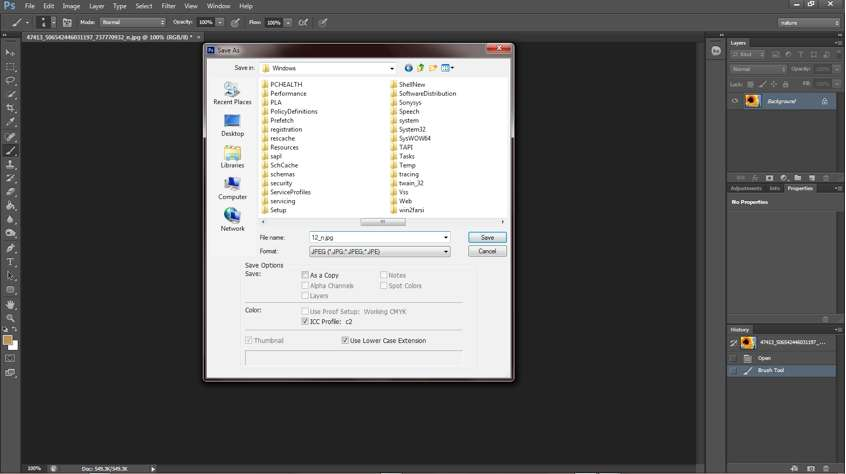This screenshot has width=846, height=474.
Task: Select the Eyedropper tool
Action: click(x=10, y=122)
